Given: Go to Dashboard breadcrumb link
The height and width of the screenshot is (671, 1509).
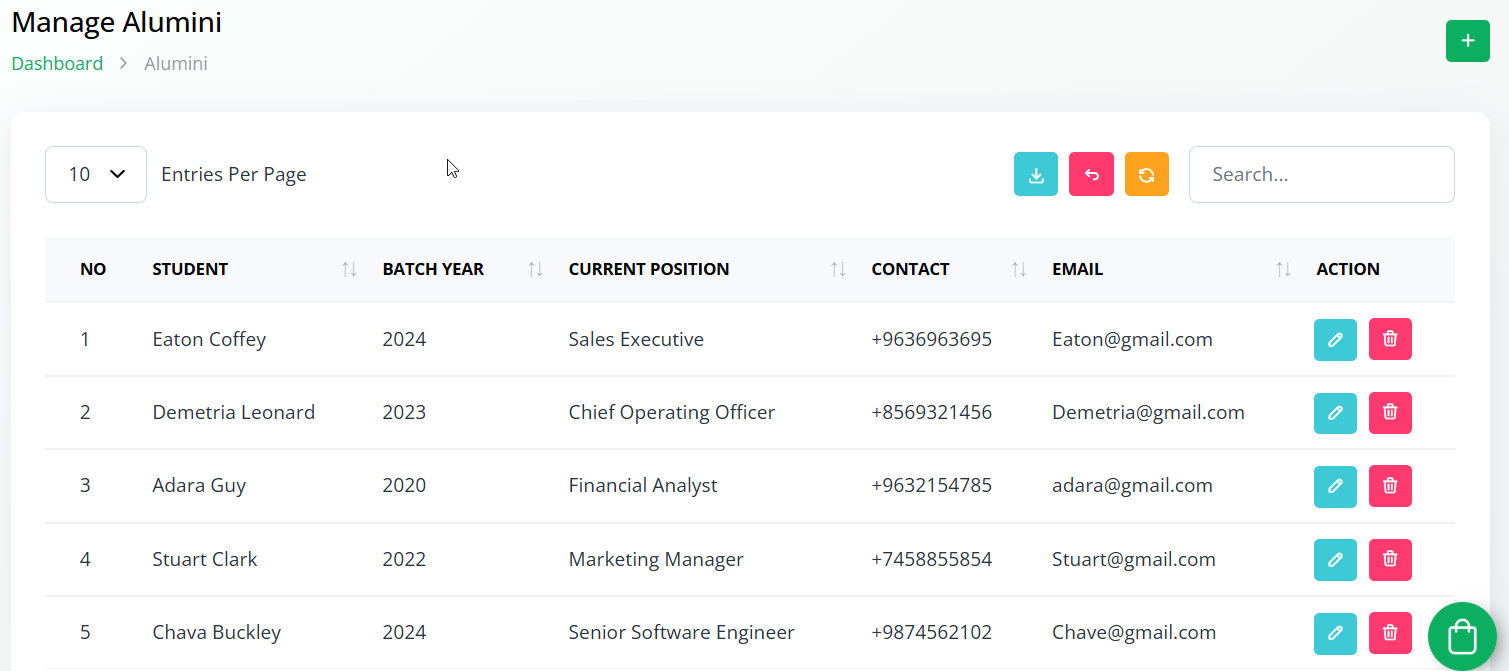Looking at the screenshot, I should click(57, 63).
